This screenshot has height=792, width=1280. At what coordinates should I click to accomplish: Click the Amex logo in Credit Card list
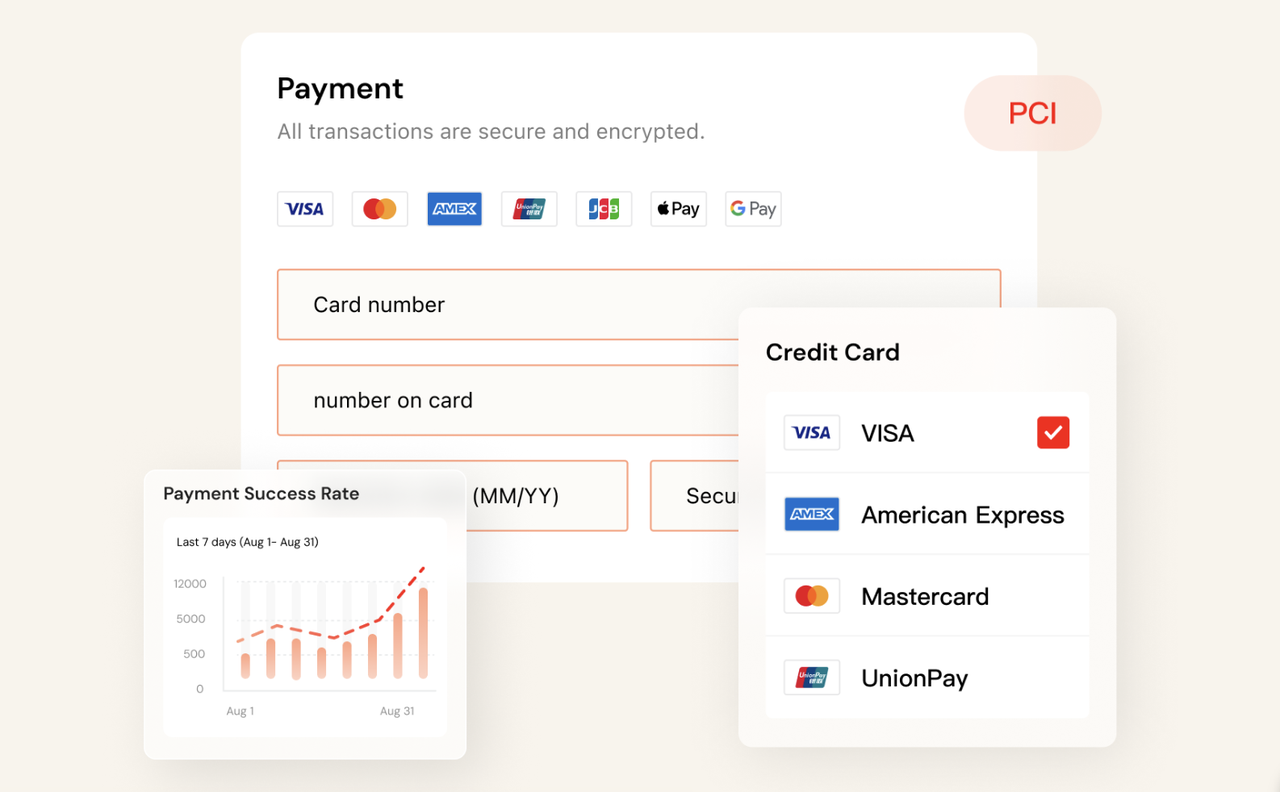811,515
